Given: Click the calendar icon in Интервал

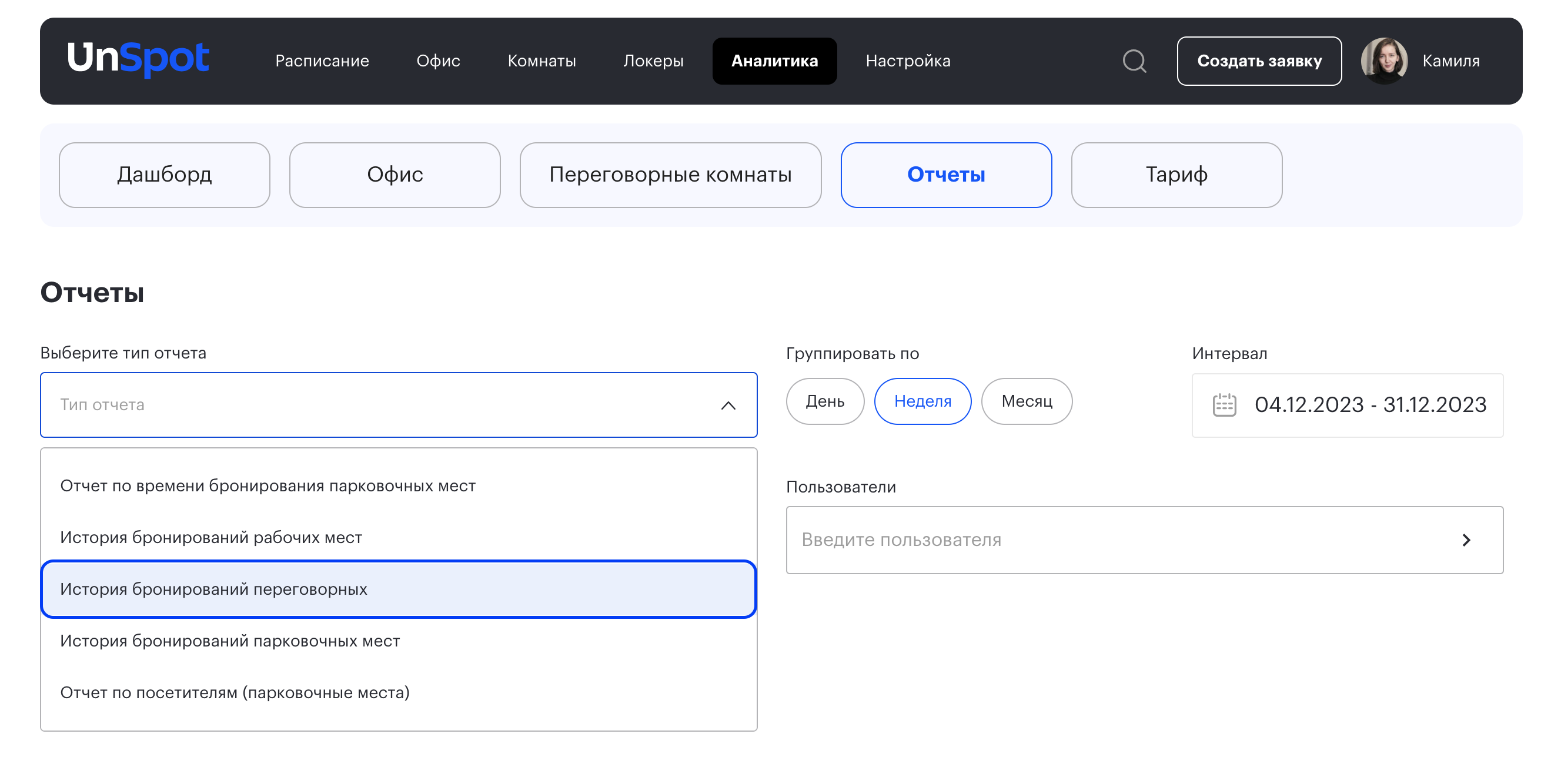Looking at the screenshot, I should click(x=1224, y=405).
